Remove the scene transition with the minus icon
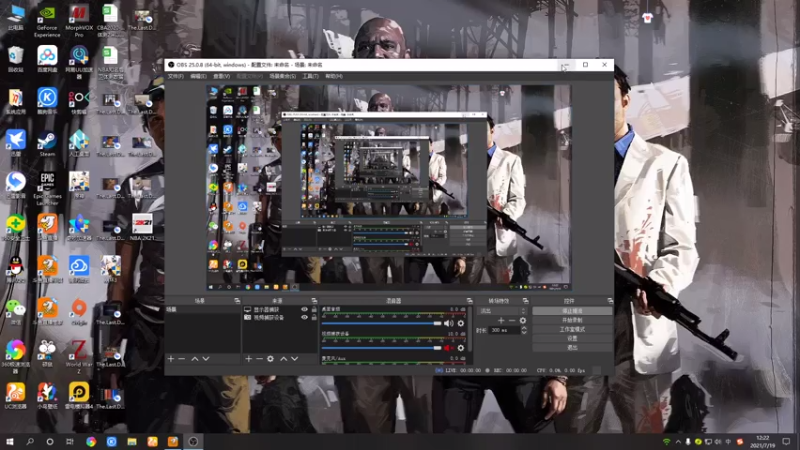800x450 pixels. (x=512, y=320)
